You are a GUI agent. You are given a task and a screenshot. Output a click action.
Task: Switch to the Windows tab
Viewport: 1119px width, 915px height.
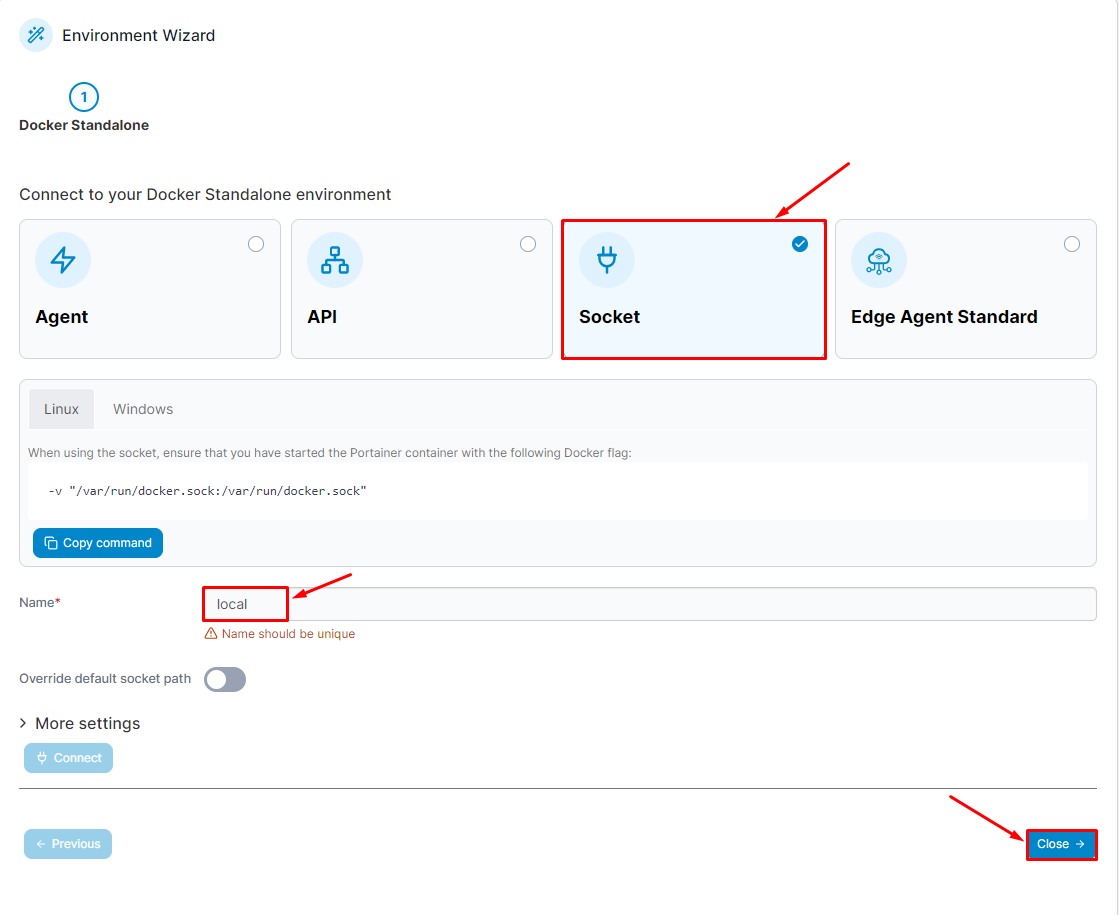point(143,409)
